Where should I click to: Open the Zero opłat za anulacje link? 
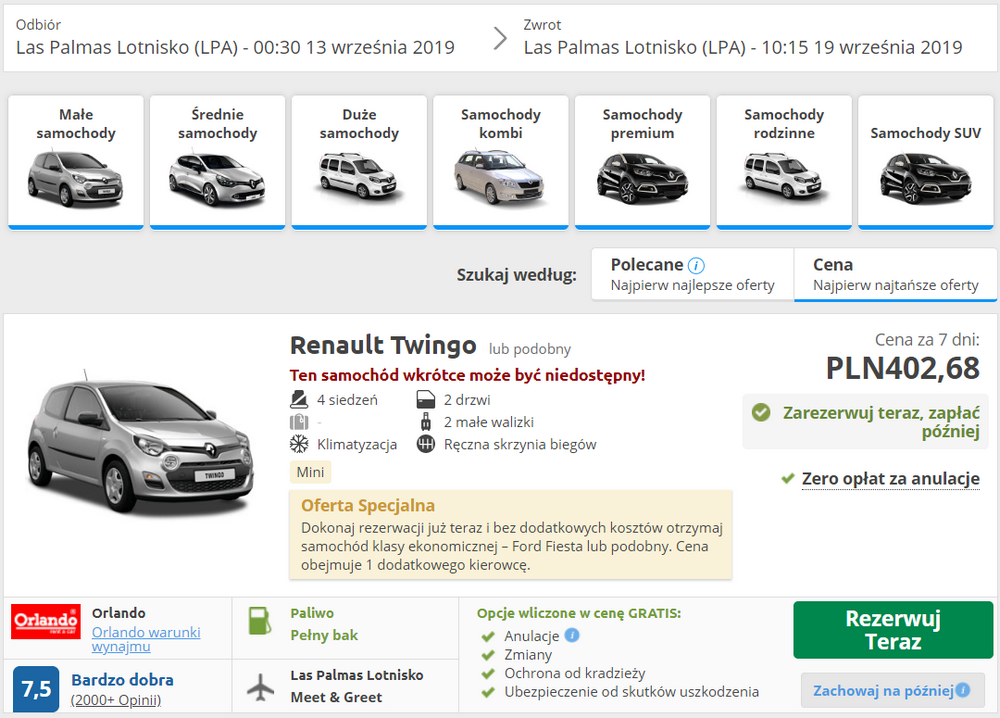[x=890, y=479]
